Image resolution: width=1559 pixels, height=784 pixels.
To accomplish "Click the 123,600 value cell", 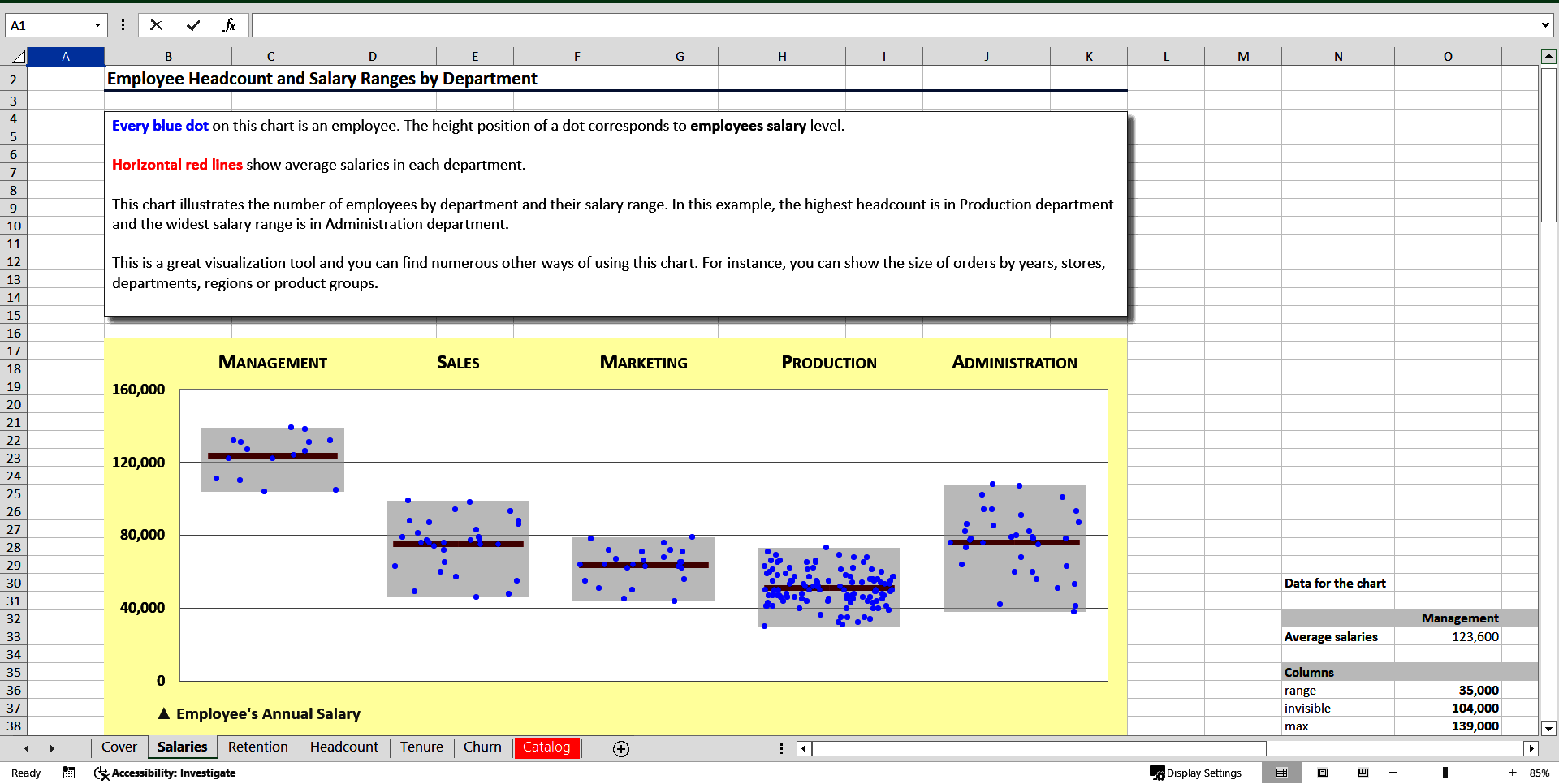I will tap(1448, 636).
